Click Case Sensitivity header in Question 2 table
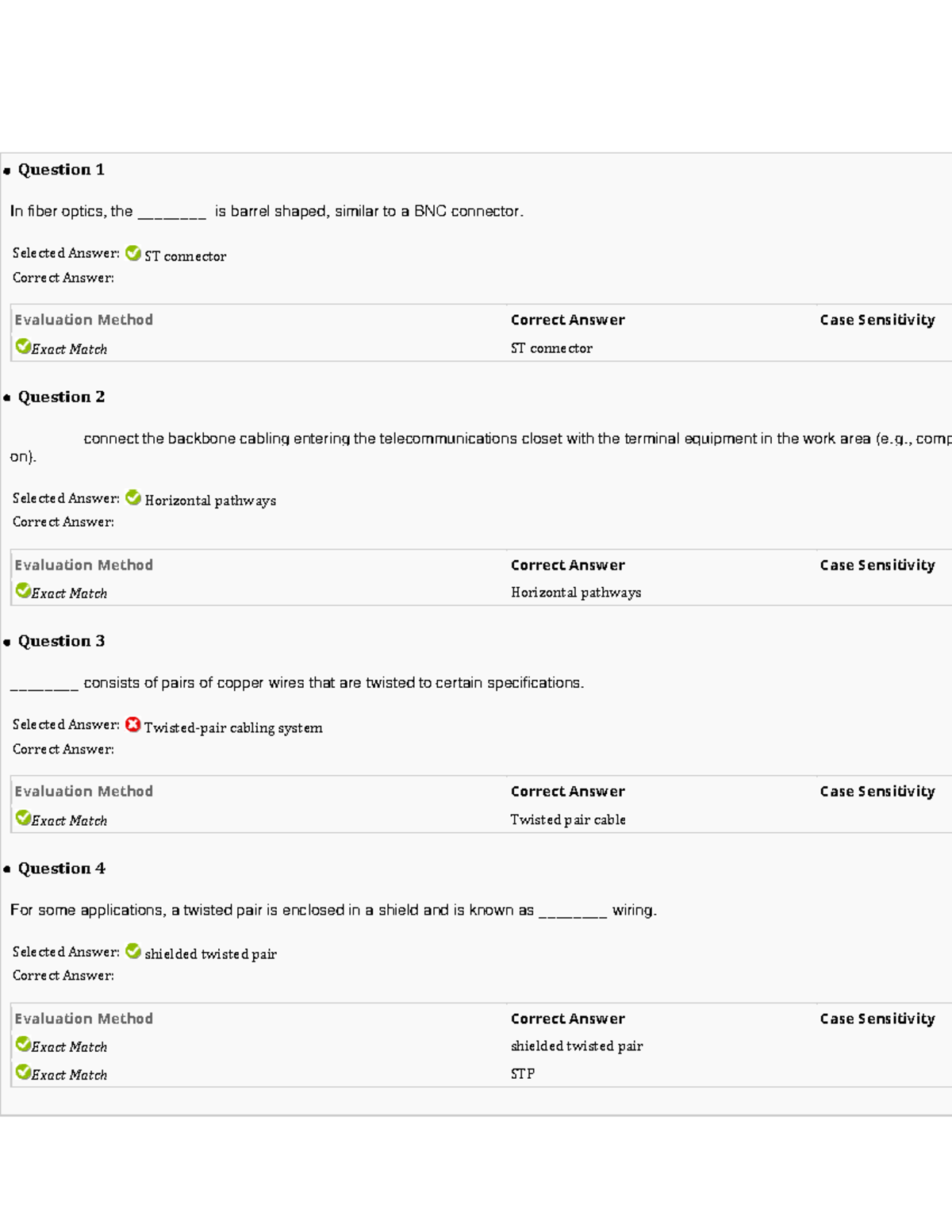Image resolution: width=952 pixels, height=1232 pixels. pyautogui.click(x=877, y=565)
